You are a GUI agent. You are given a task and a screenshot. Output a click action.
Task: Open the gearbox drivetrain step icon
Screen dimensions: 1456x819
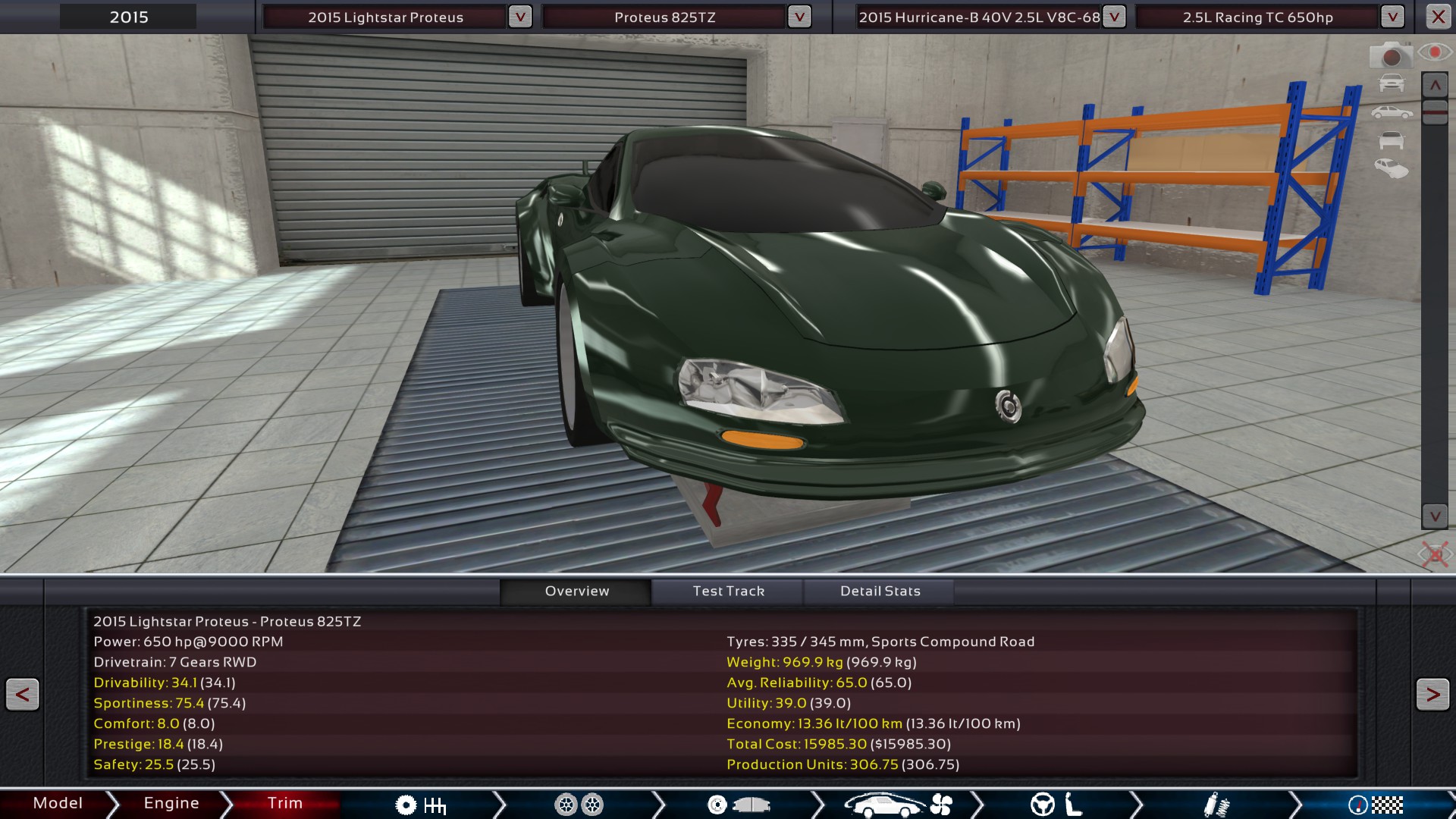(421, 805)
